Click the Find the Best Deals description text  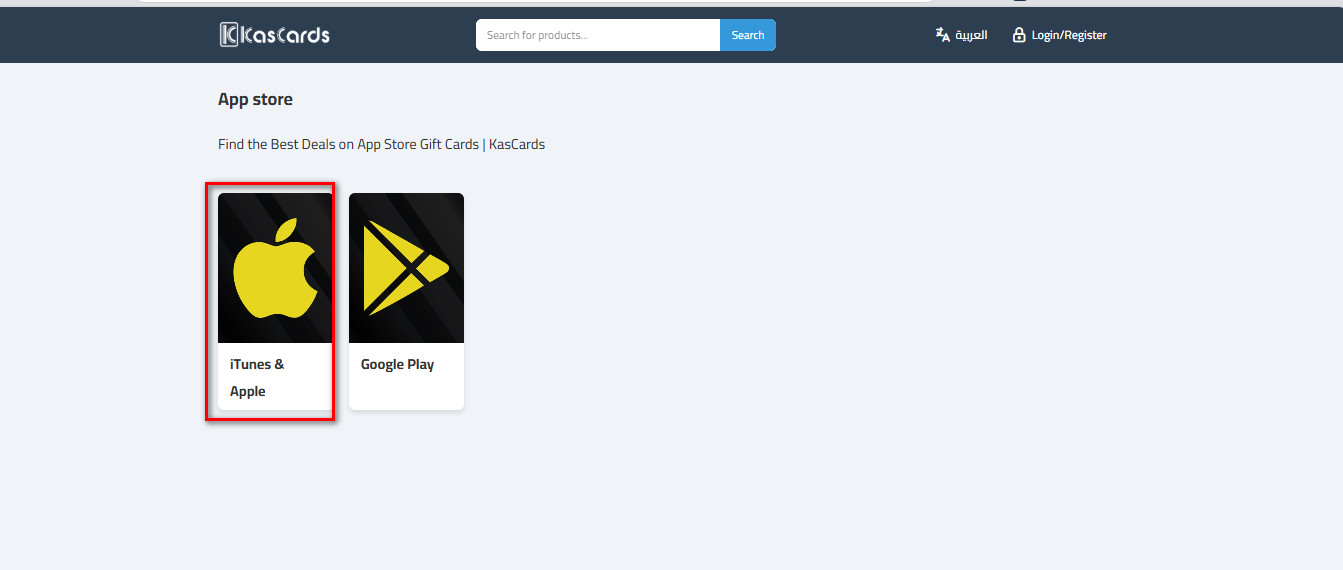pos(381,144)
